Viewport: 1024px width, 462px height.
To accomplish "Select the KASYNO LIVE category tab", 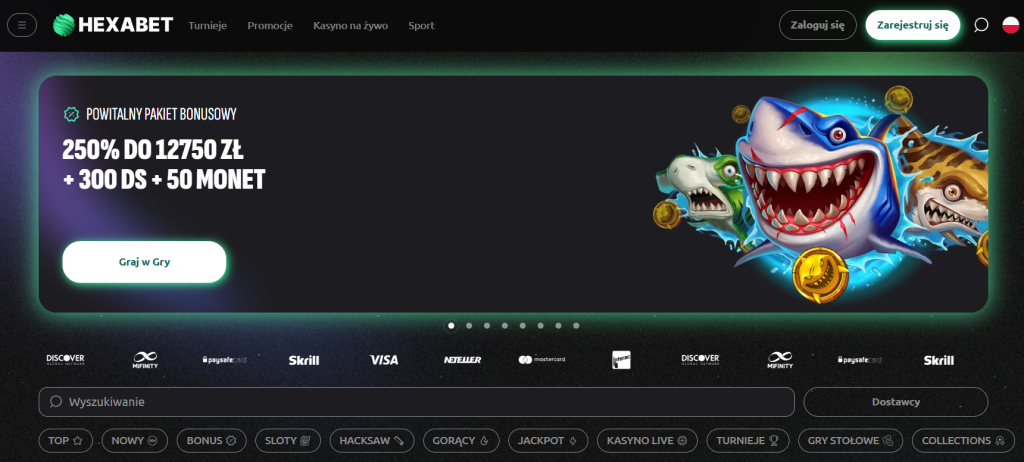I will tap(647, 440).
